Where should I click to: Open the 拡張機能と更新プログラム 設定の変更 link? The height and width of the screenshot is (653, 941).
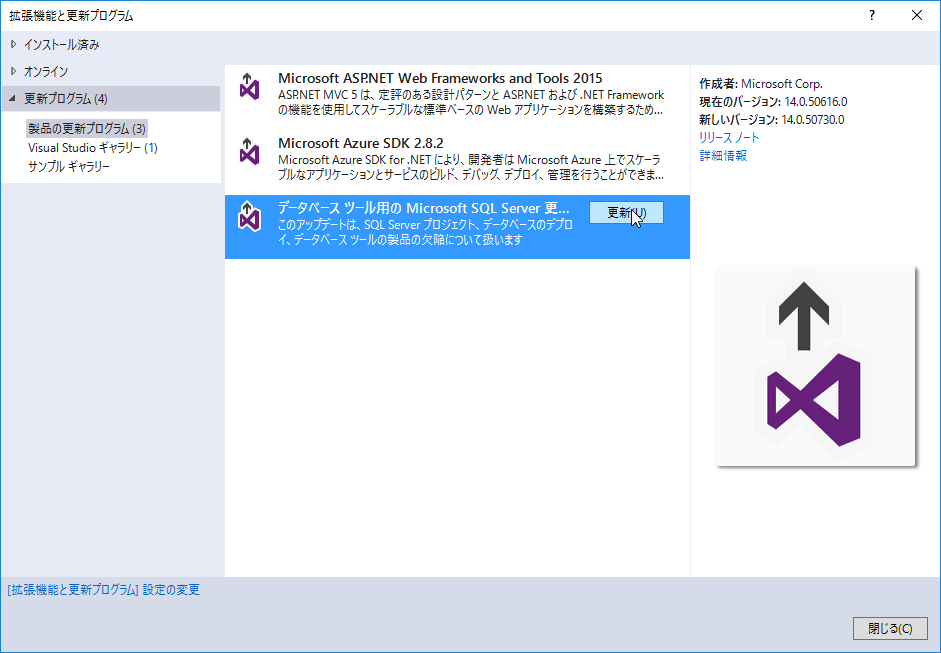(x=103, y=590)
